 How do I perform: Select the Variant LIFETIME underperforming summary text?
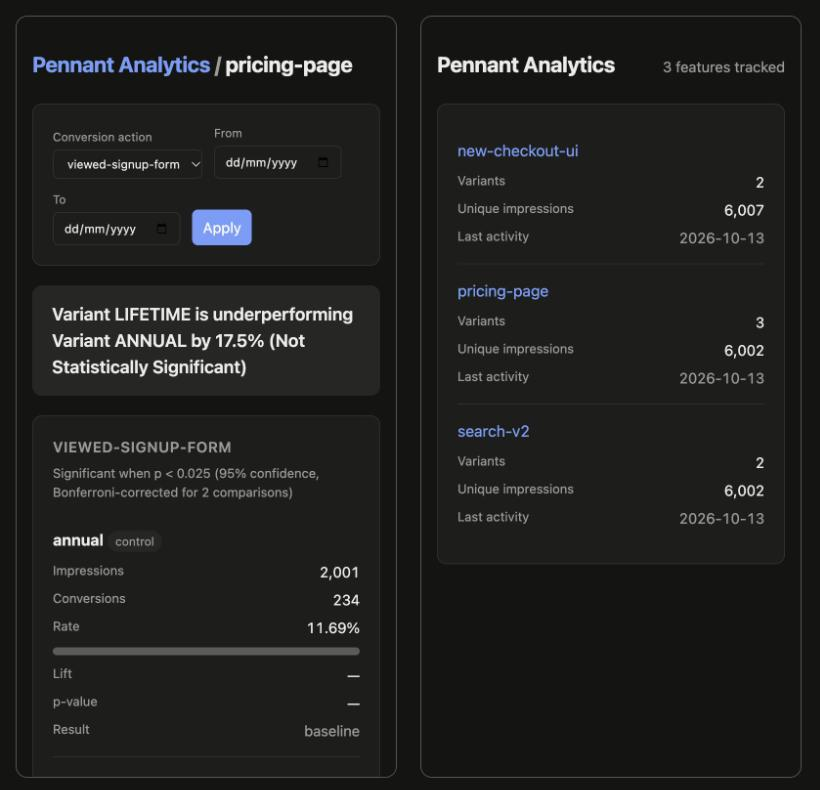(203, 341)
